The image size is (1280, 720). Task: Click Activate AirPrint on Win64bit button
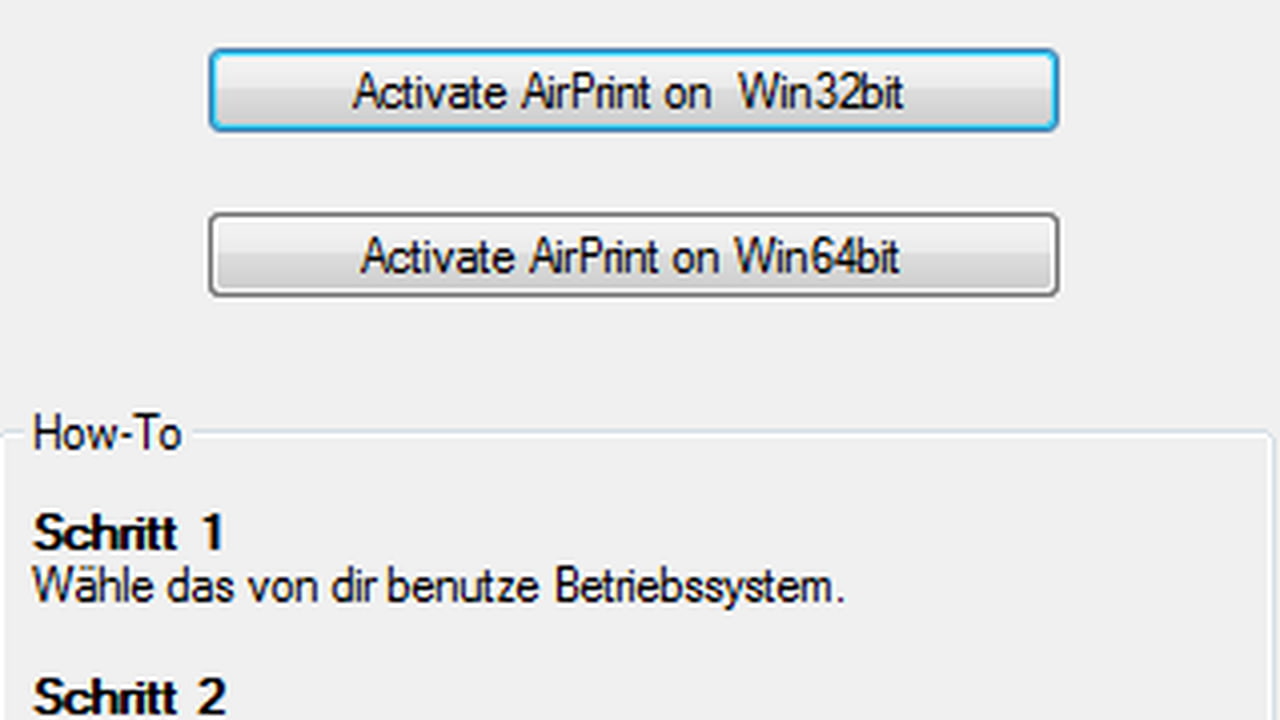[633, 254]
